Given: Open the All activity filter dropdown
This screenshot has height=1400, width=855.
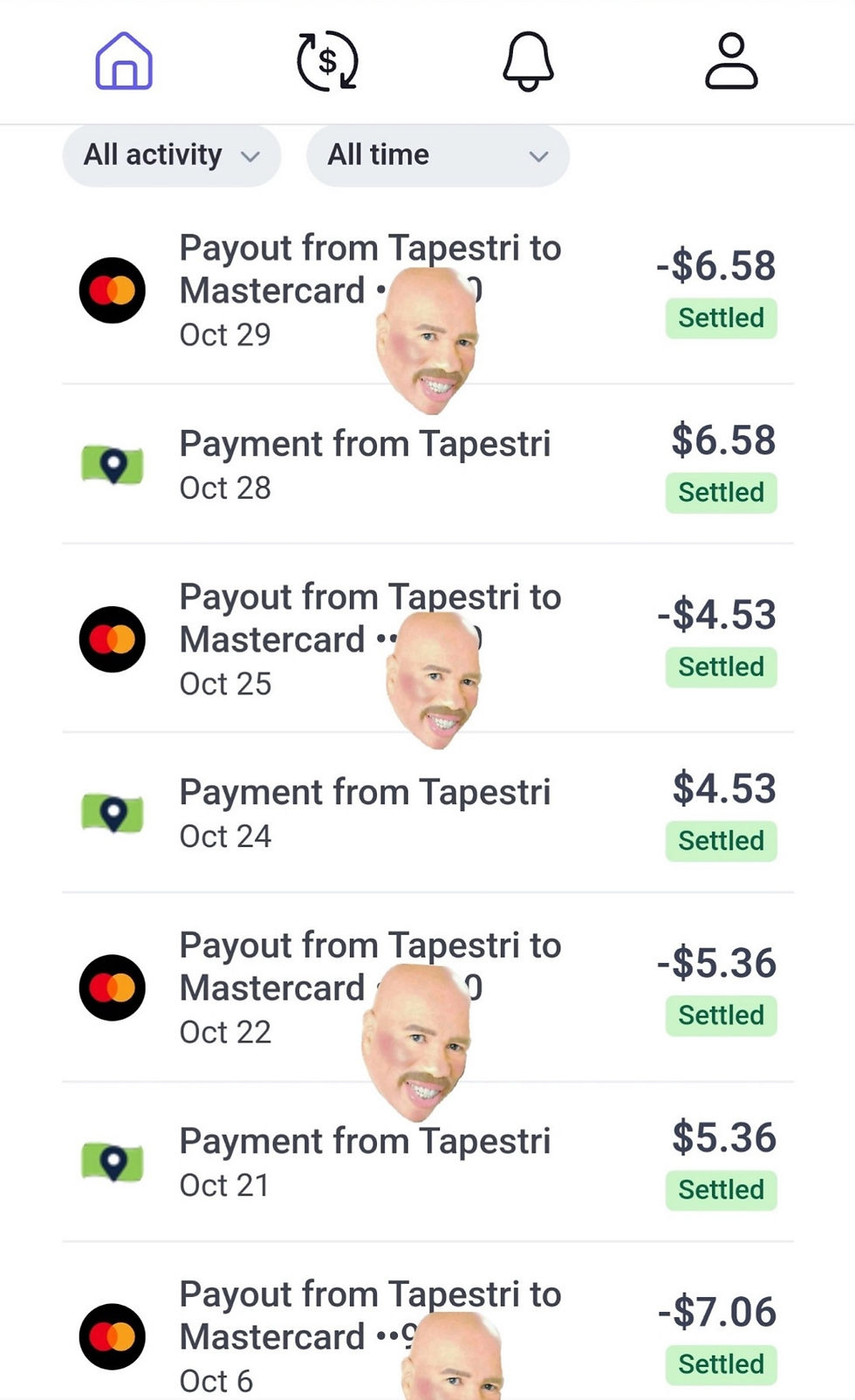Looking at the screenshot, I should click(171, 155).
